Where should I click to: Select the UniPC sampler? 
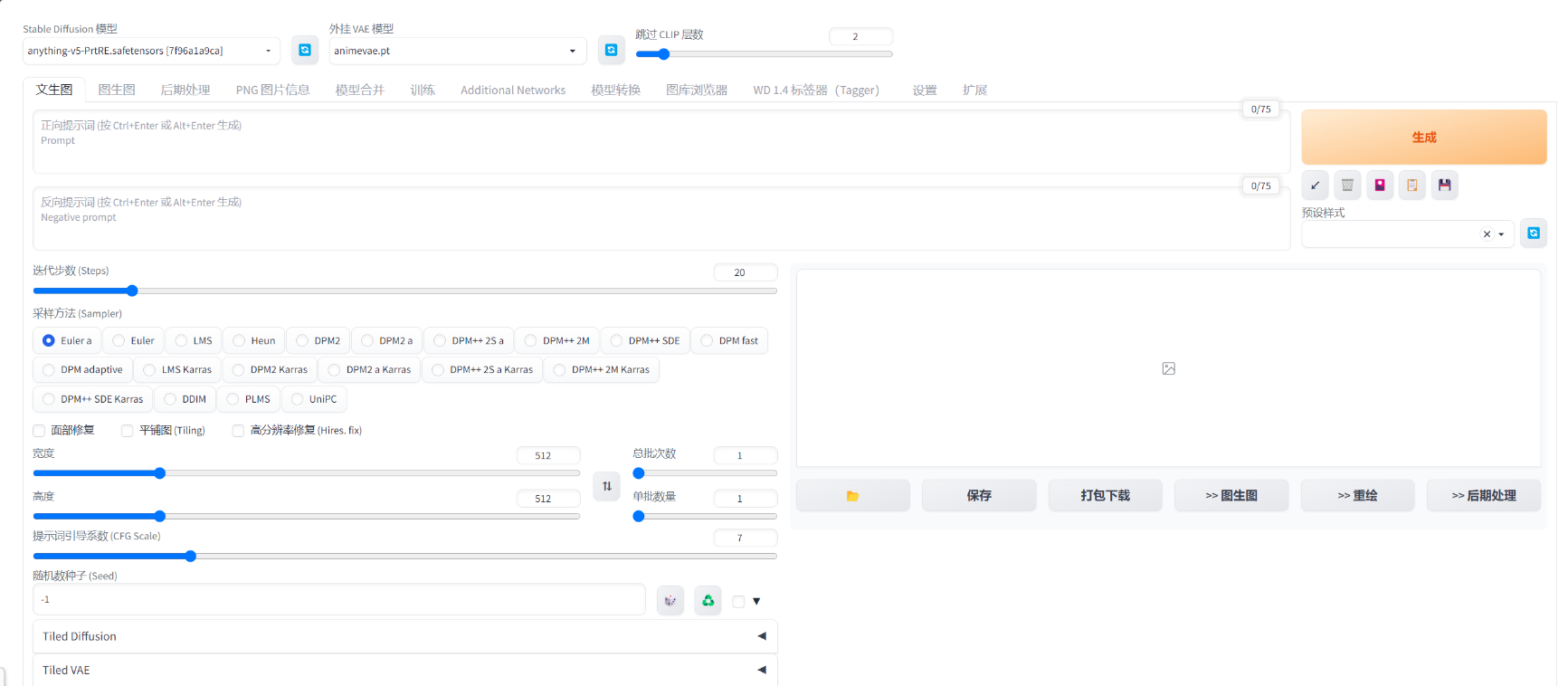tap(314, 398)
